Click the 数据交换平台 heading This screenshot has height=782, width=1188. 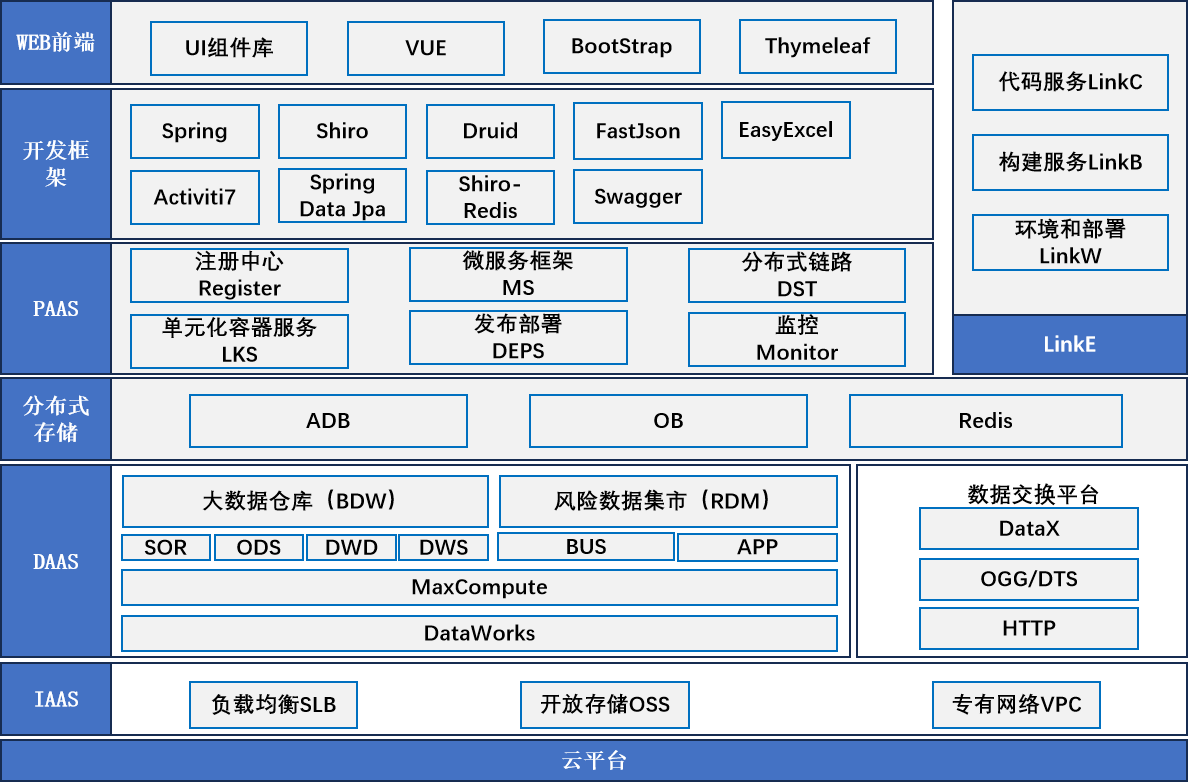[1033, 494]
